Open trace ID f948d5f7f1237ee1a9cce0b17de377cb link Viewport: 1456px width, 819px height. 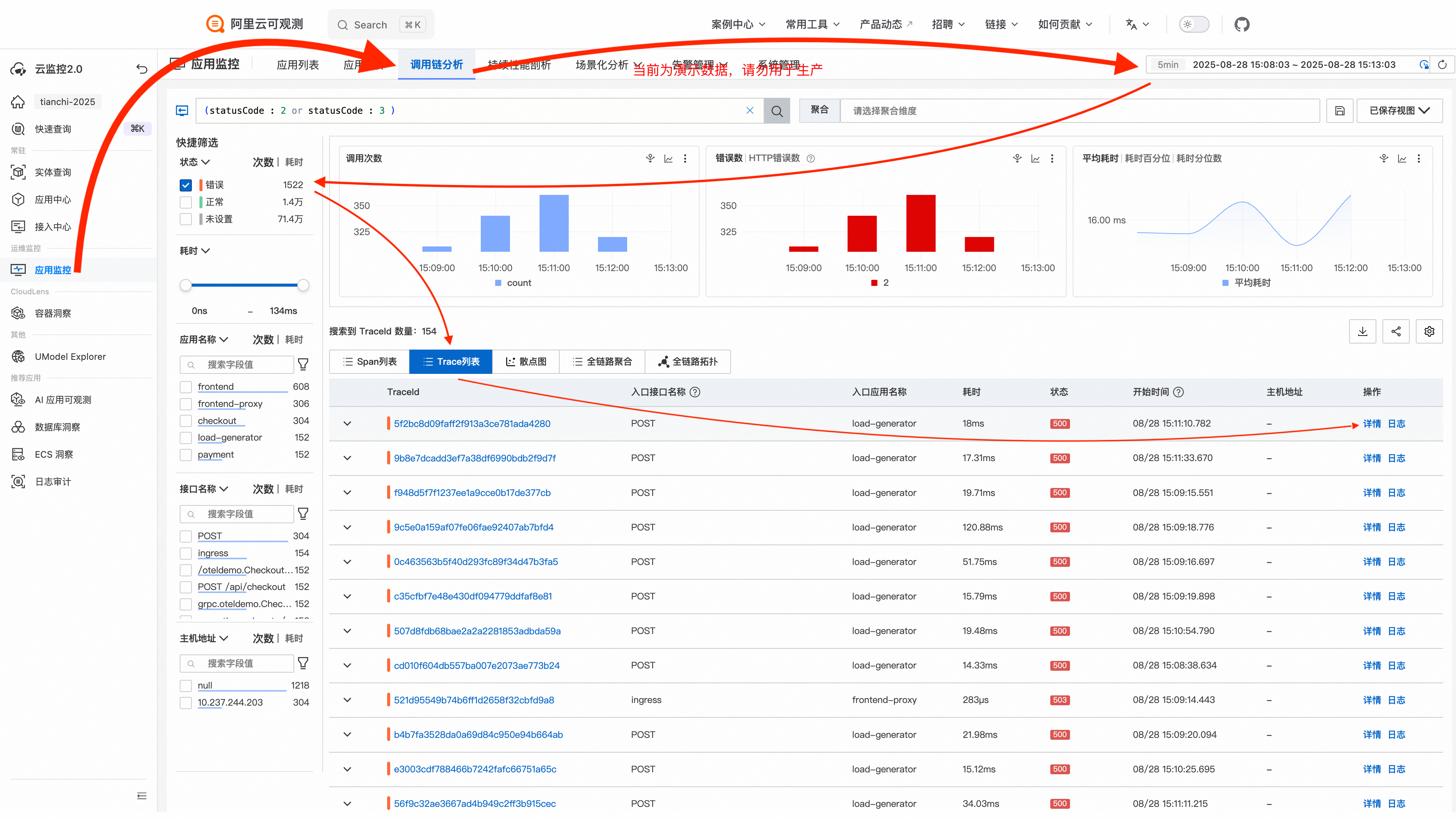click(472, 493)
